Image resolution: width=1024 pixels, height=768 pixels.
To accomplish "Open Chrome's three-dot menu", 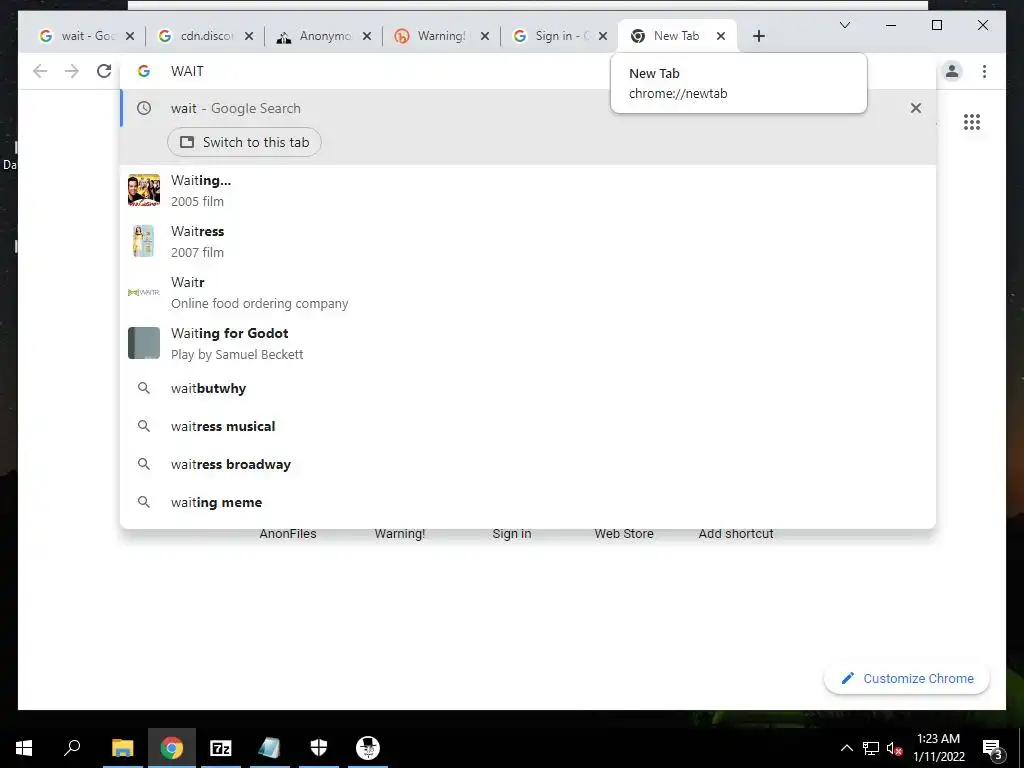I will (984, 71).
